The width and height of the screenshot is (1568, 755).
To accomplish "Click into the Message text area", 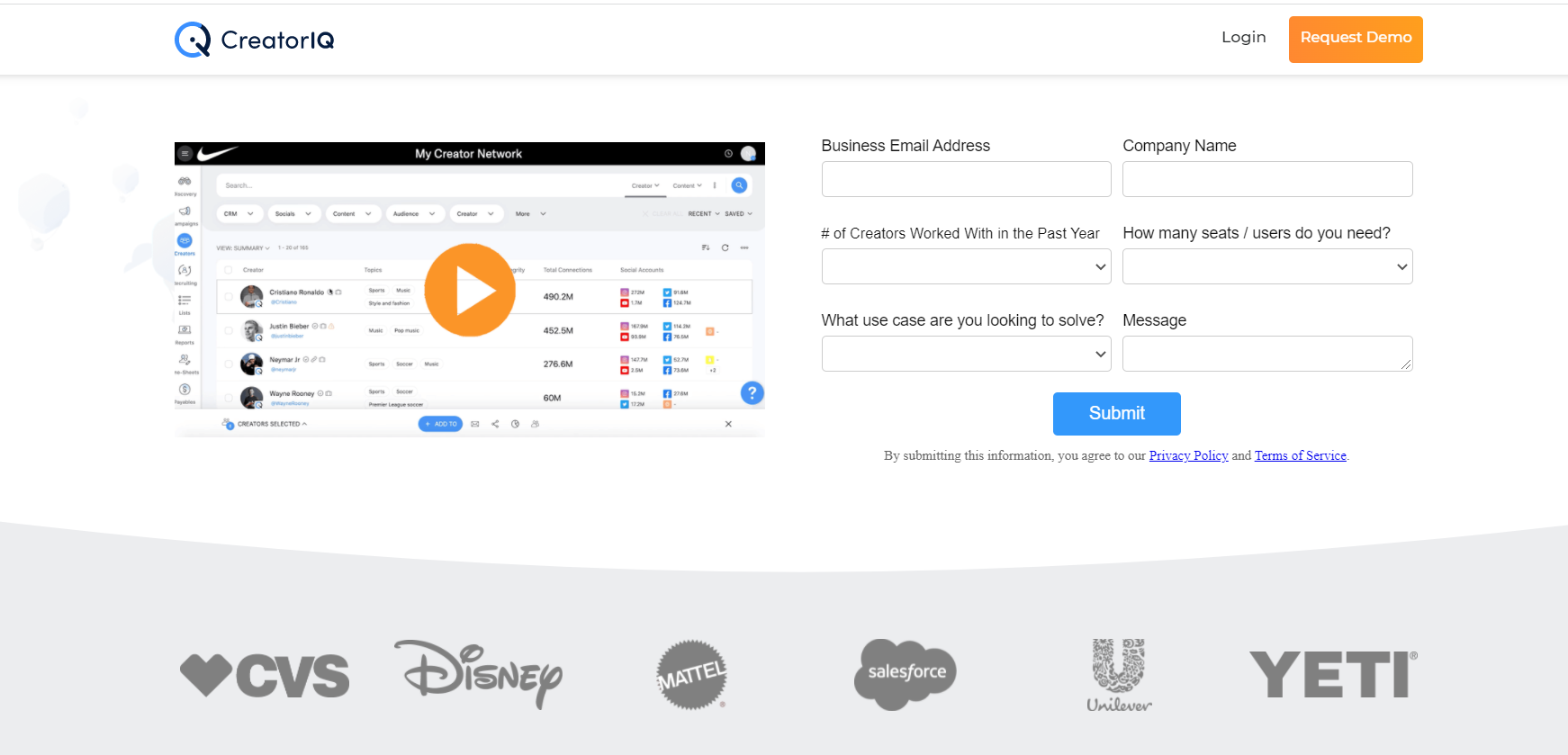I will 1267,354.
